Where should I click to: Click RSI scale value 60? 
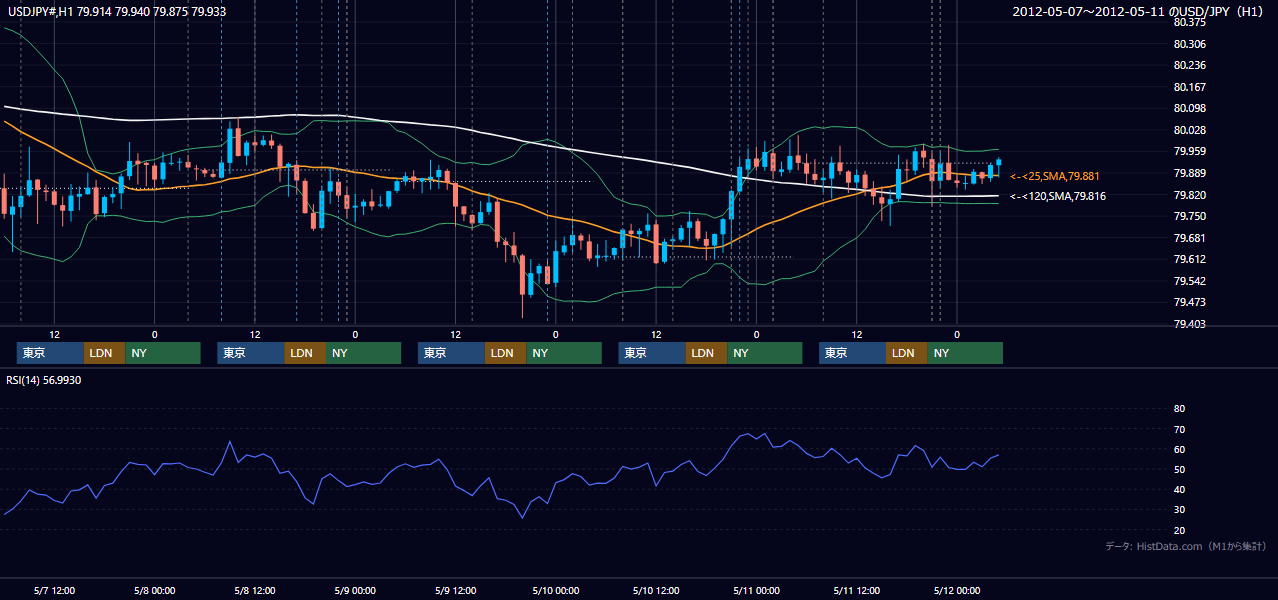point(1179,449)
